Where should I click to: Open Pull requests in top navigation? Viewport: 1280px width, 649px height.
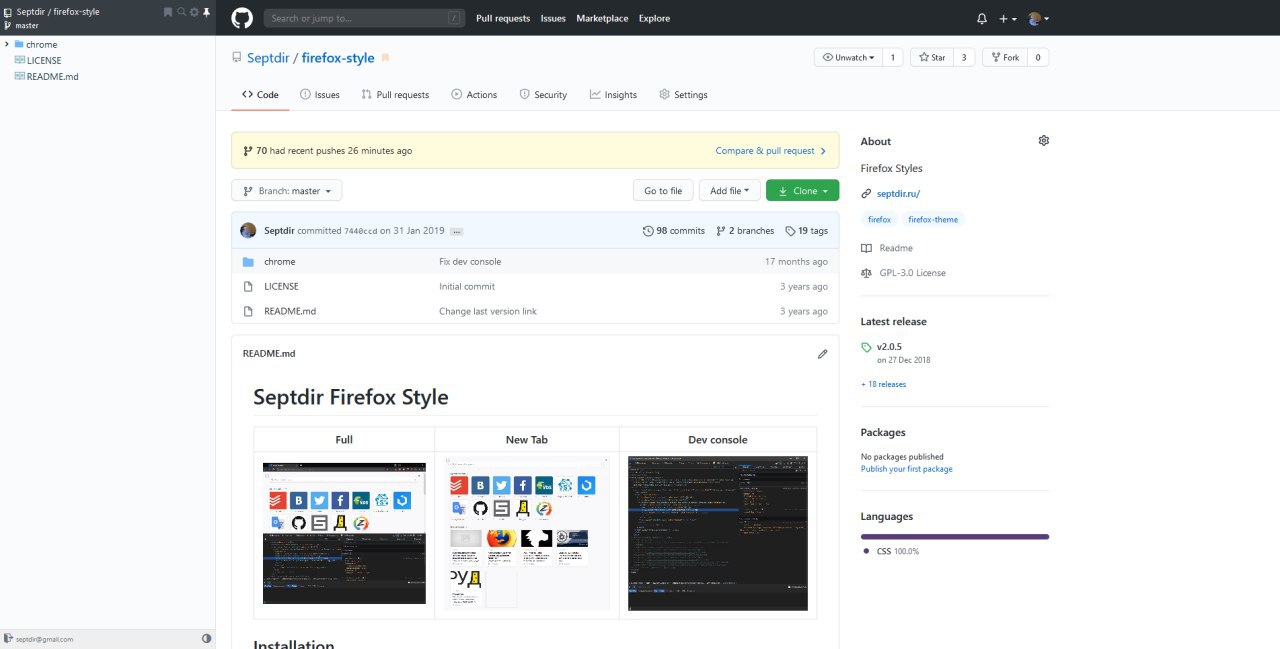coord(503,18)
